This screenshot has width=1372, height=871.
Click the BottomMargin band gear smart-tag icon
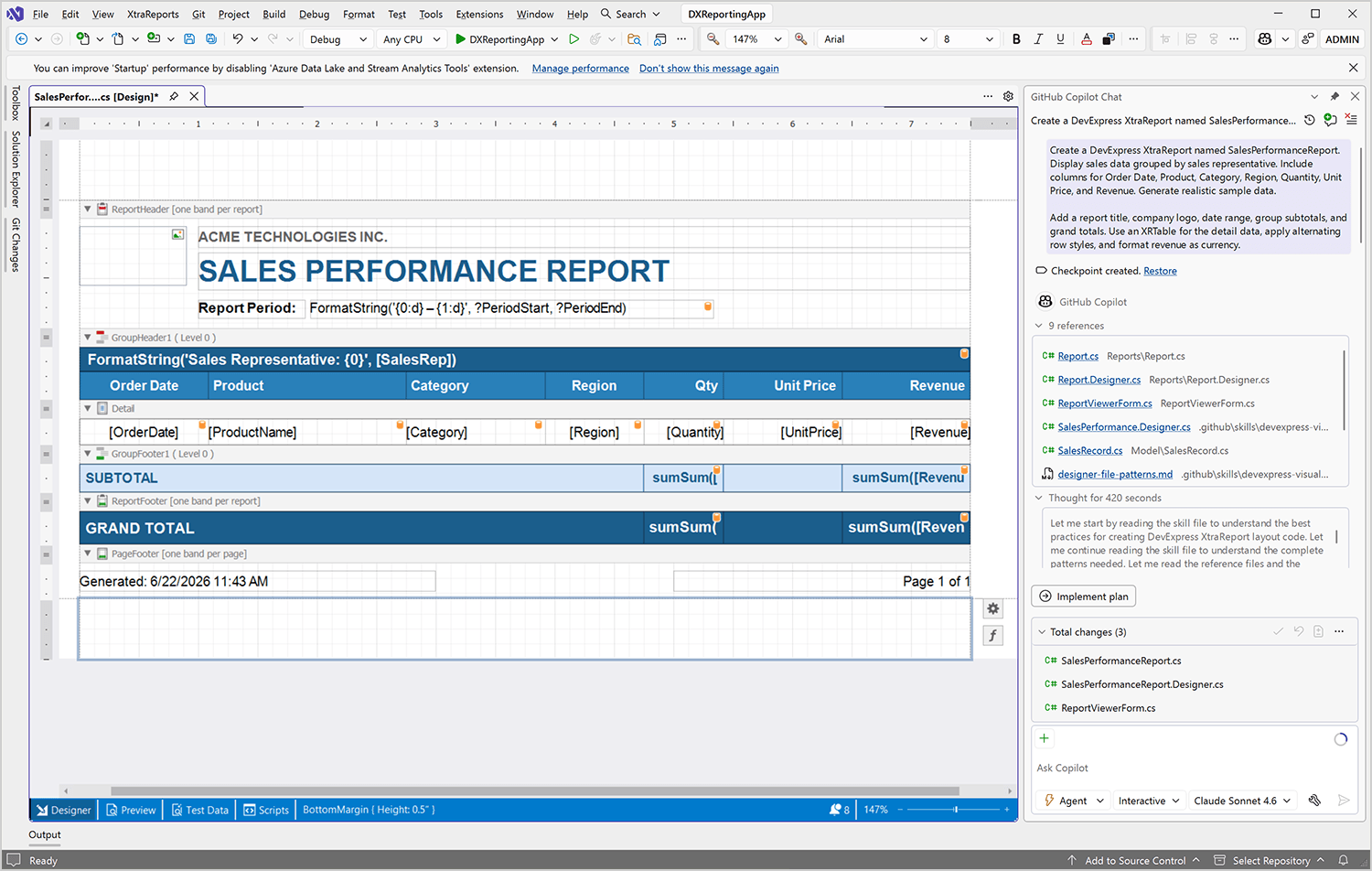coord(992,608)
